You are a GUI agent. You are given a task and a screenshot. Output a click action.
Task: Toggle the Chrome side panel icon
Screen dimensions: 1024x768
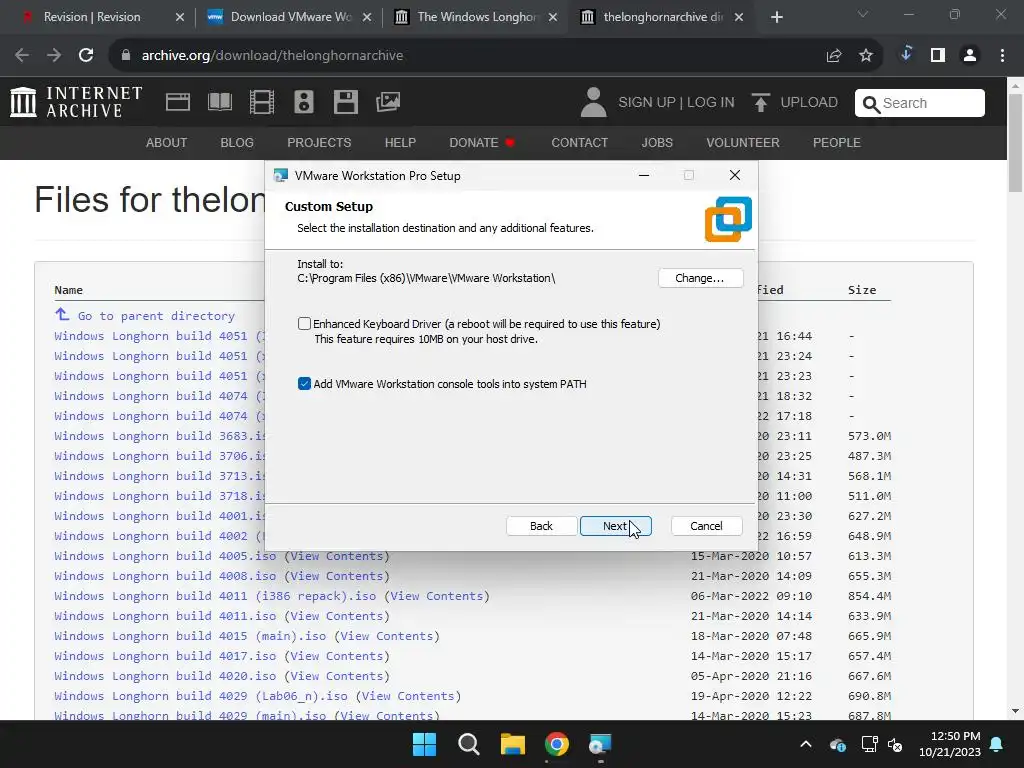pos(938,56)
